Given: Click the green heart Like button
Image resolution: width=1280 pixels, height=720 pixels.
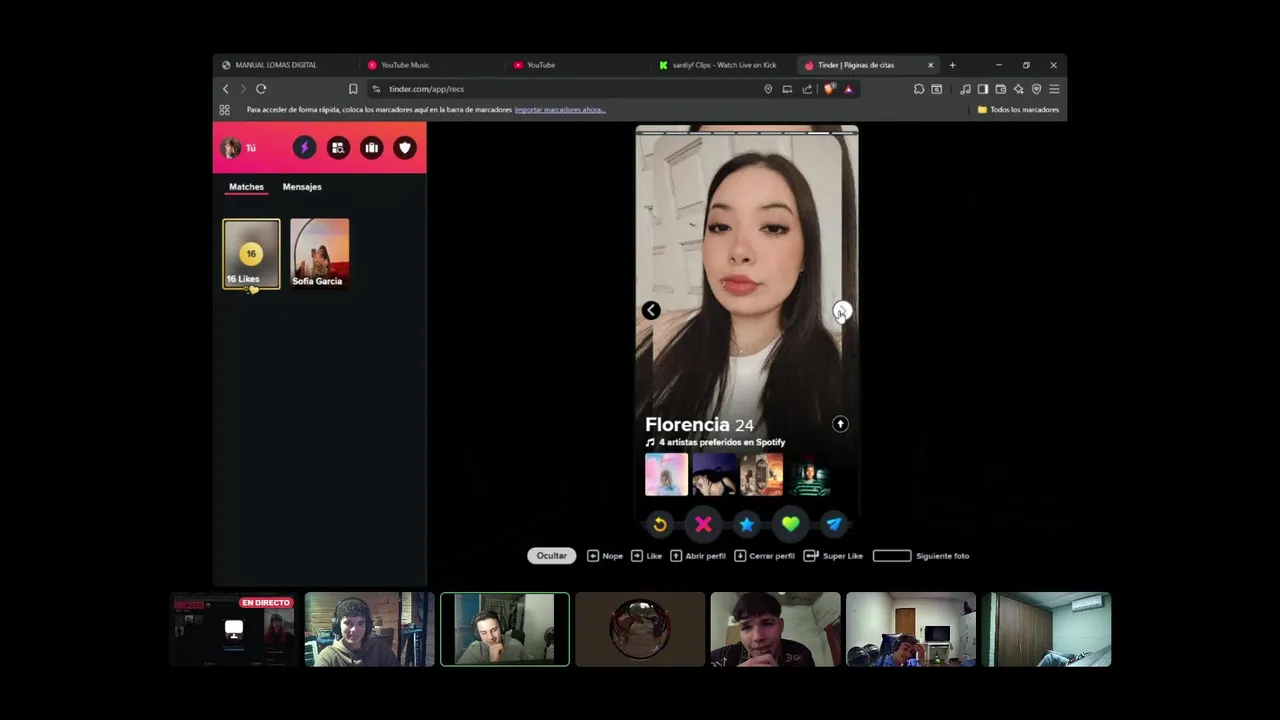Looking at the screenshot, I should 790,524.
